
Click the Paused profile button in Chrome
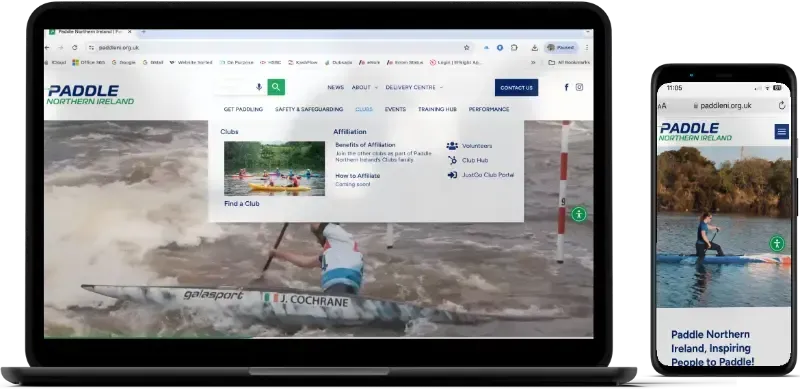[x=561, y=47]
